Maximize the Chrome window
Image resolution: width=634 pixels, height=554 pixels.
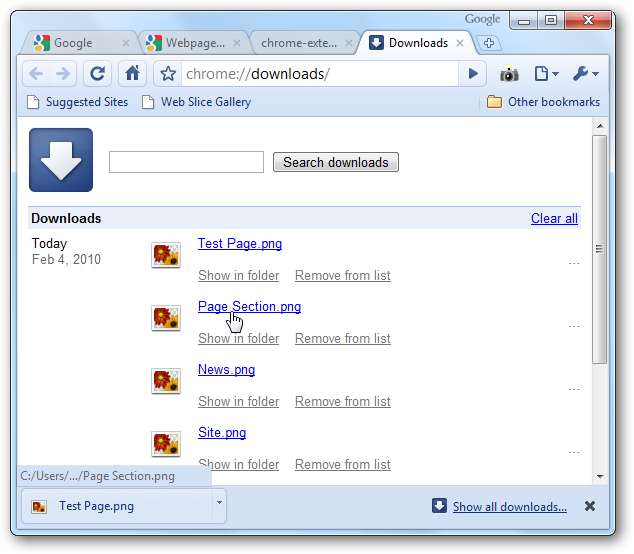pyautogui.click(x=551, y=20)
